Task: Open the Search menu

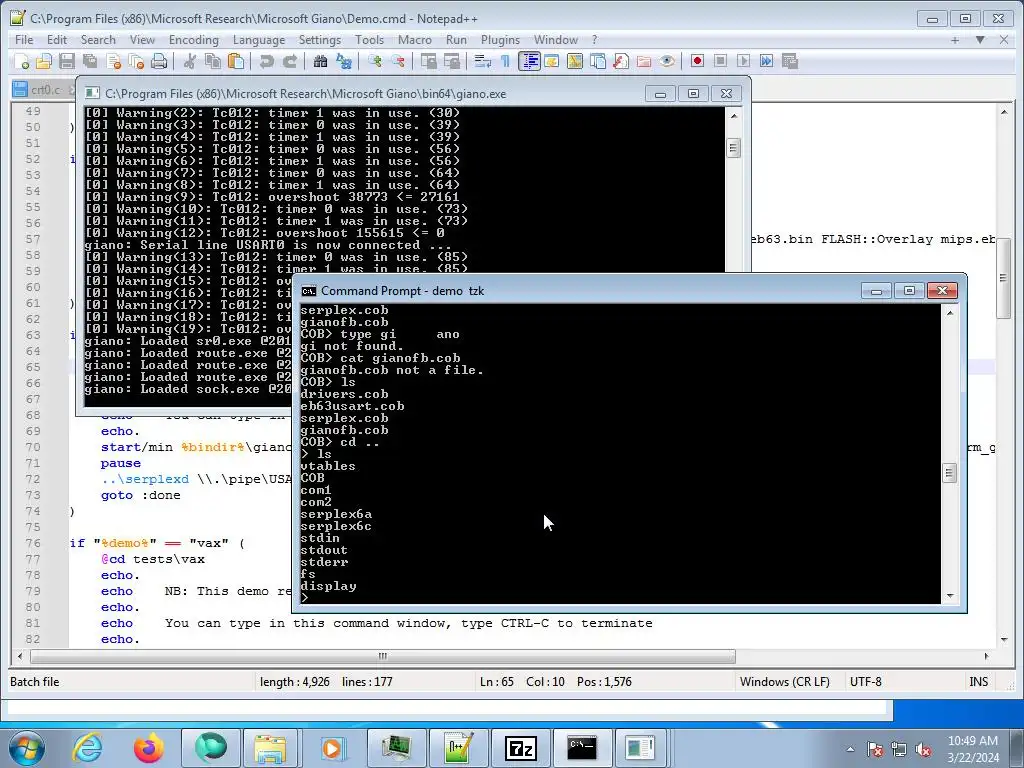Action: point(98,40)
